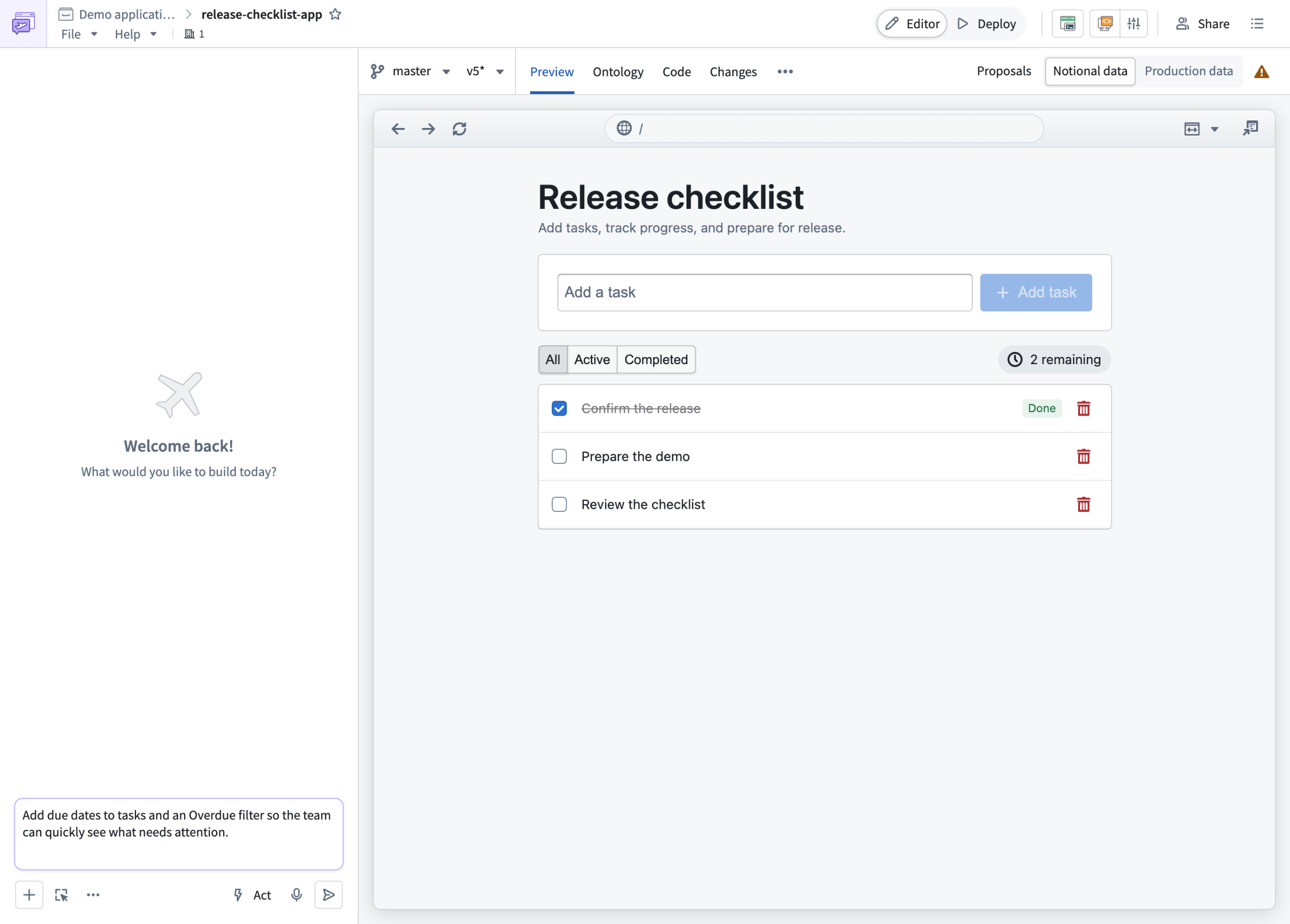This screenshot has width=1290, height=924.
Task: Filter tasks by Completed
Action: tap(656, 360)
